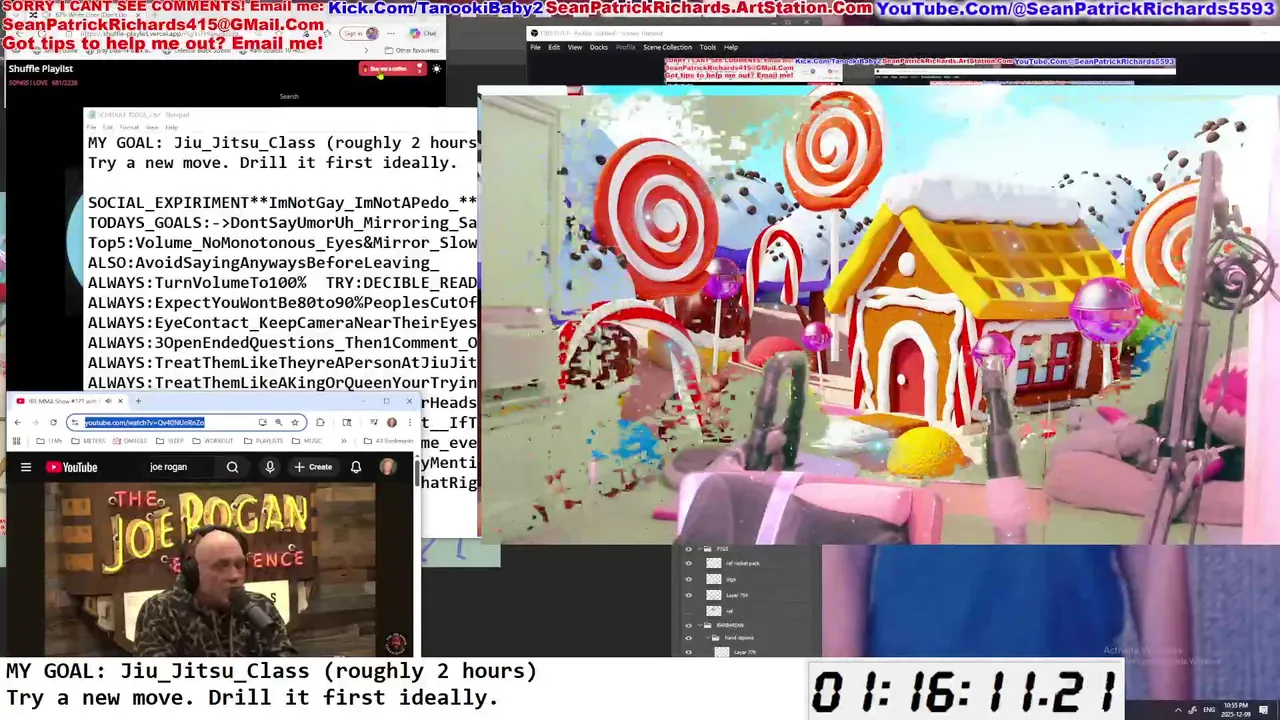Image resolution: width=1280 pixels, height=720 pixels.
Task: Click the Shuffle Playlist Search field
Action: tap(289, 96)
